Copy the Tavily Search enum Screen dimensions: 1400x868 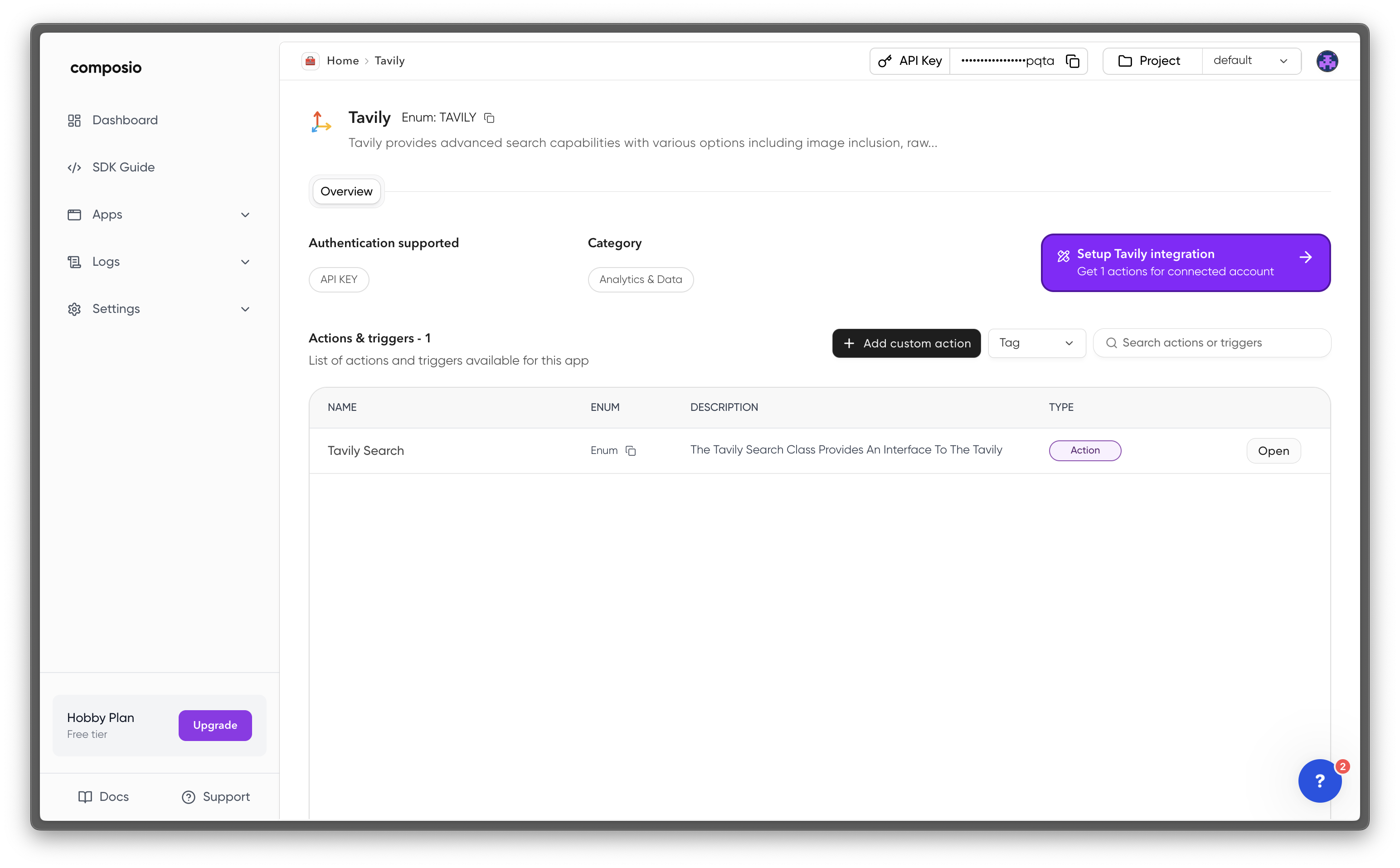tap(631, 451)
